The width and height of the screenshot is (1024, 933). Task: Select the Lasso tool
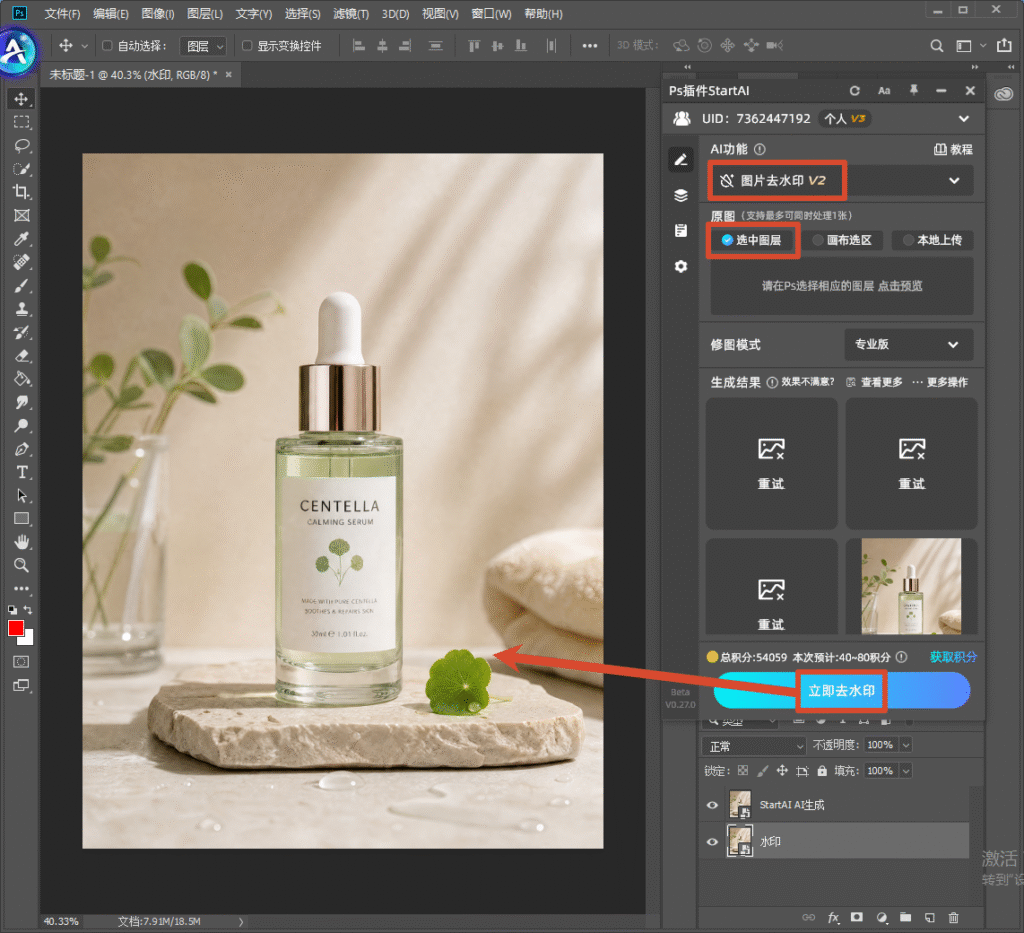point(22,146)
